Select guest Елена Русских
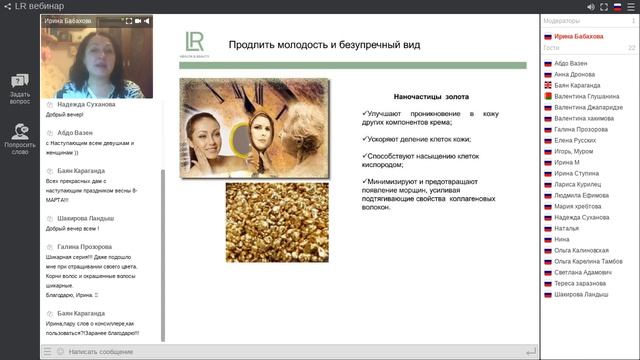Screen dimensions: 640x360 point(575,140)
